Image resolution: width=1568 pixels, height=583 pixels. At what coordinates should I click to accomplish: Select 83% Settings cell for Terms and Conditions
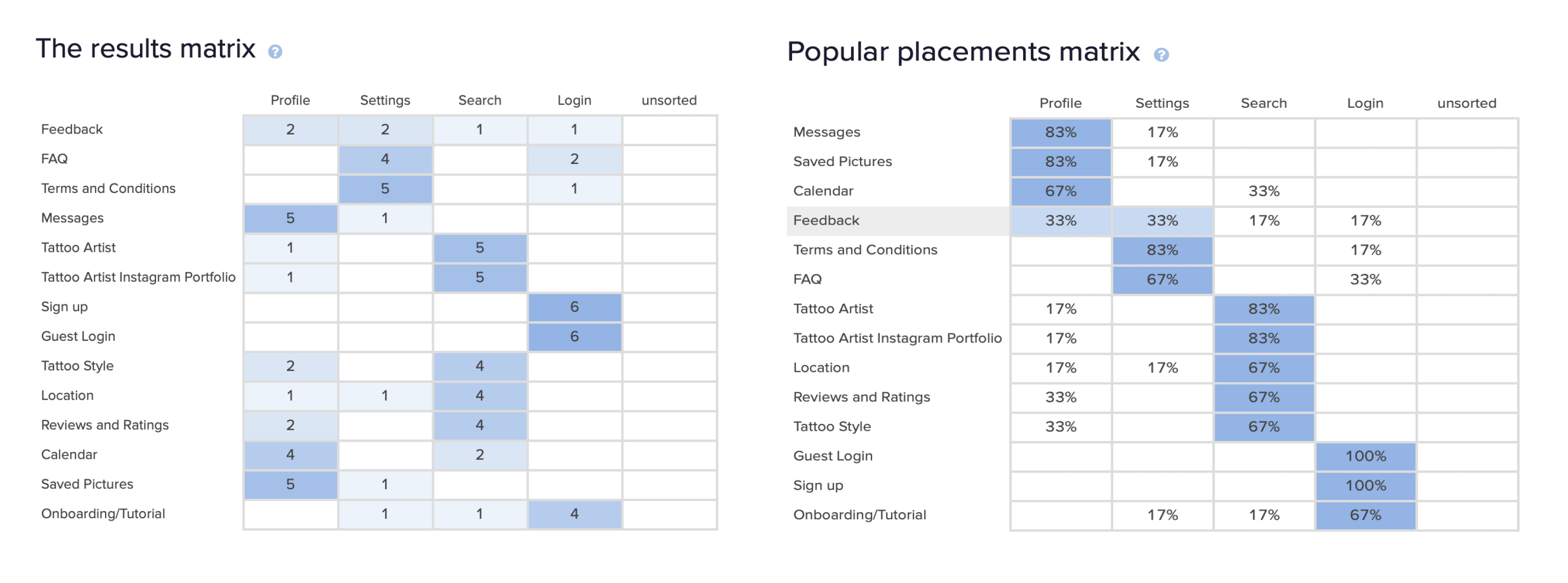click(1162, 250)
